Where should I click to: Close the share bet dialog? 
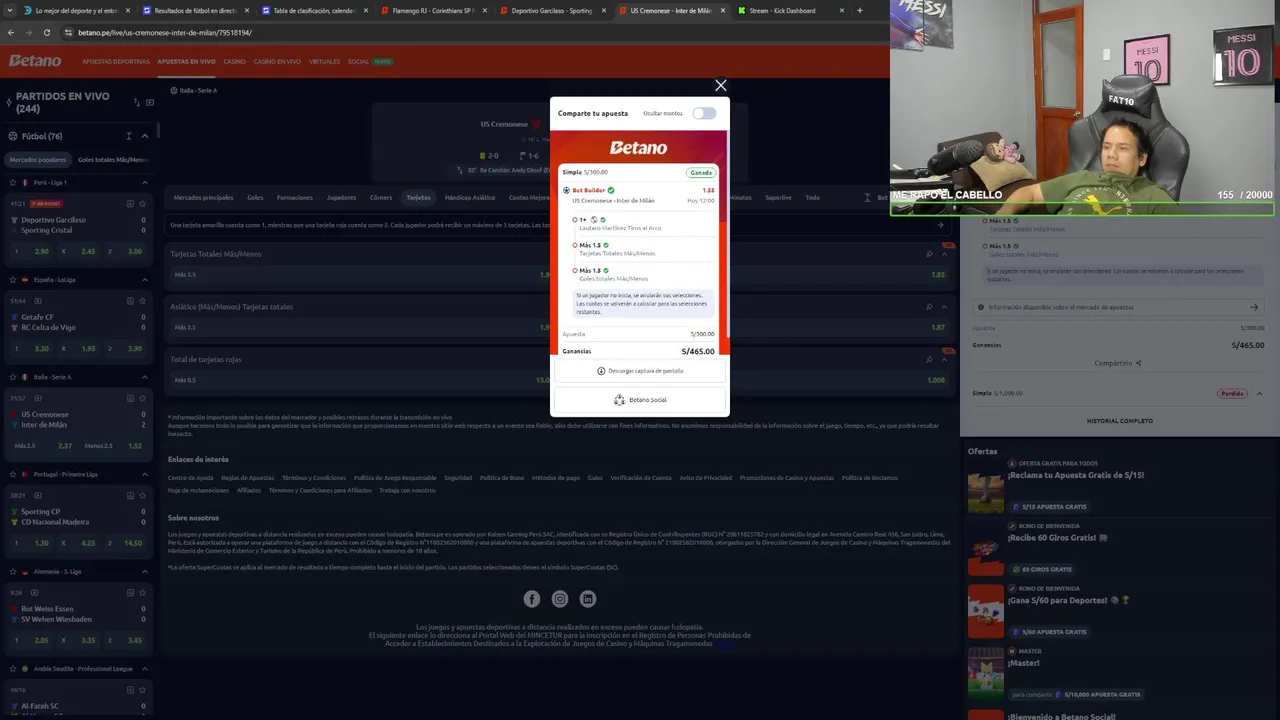click(720, 86)
